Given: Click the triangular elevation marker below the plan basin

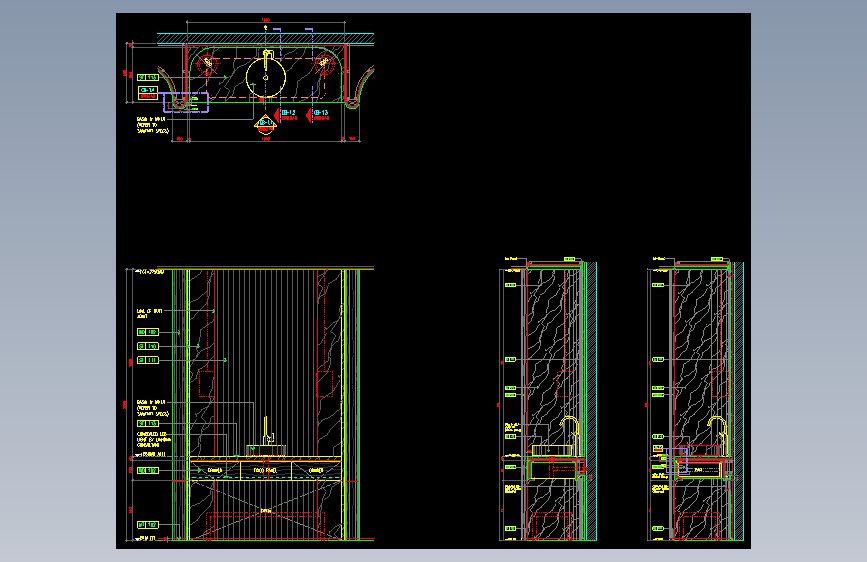Looking at the screenshot, I should coord(265,124).
